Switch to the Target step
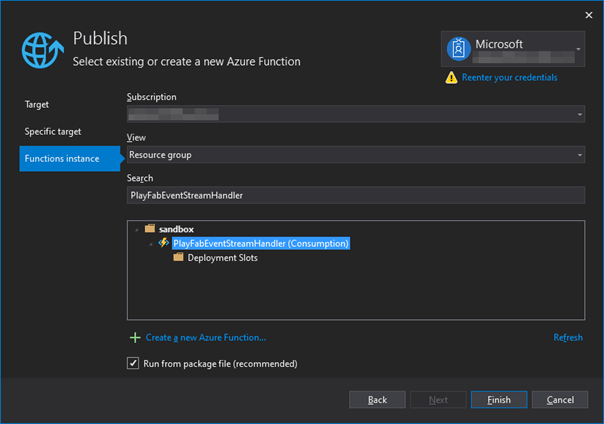This screenshot has width=604, height=424. point(37,104)
